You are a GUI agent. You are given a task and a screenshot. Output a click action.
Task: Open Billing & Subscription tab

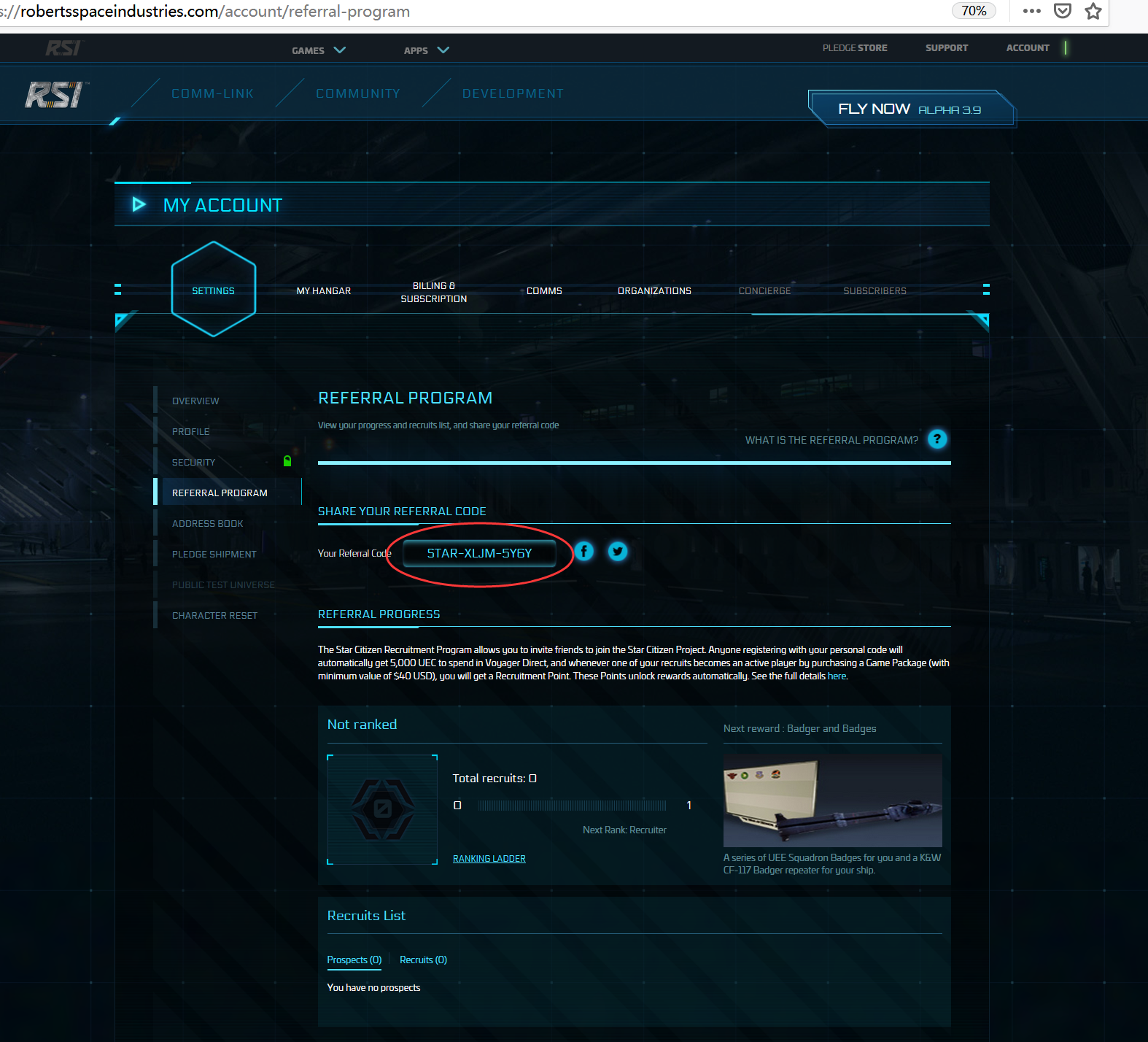pos(434,293)
